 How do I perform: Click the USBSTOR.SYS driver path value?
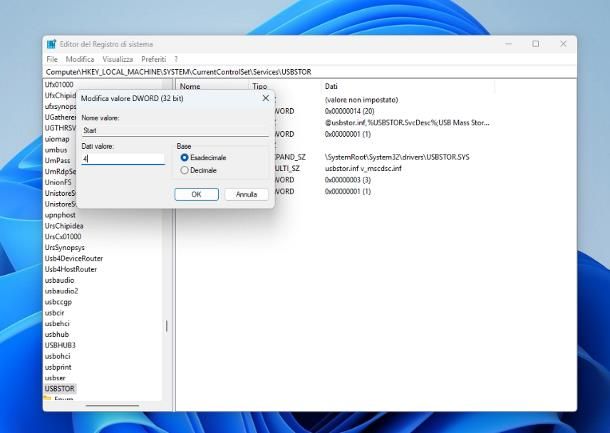click(397, 157)
